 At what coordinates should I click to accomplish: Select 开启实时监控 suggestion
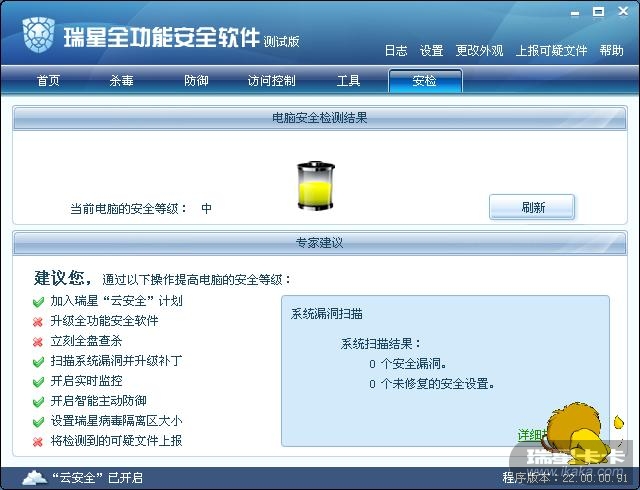pyautogui.click(x=86, y=381)
